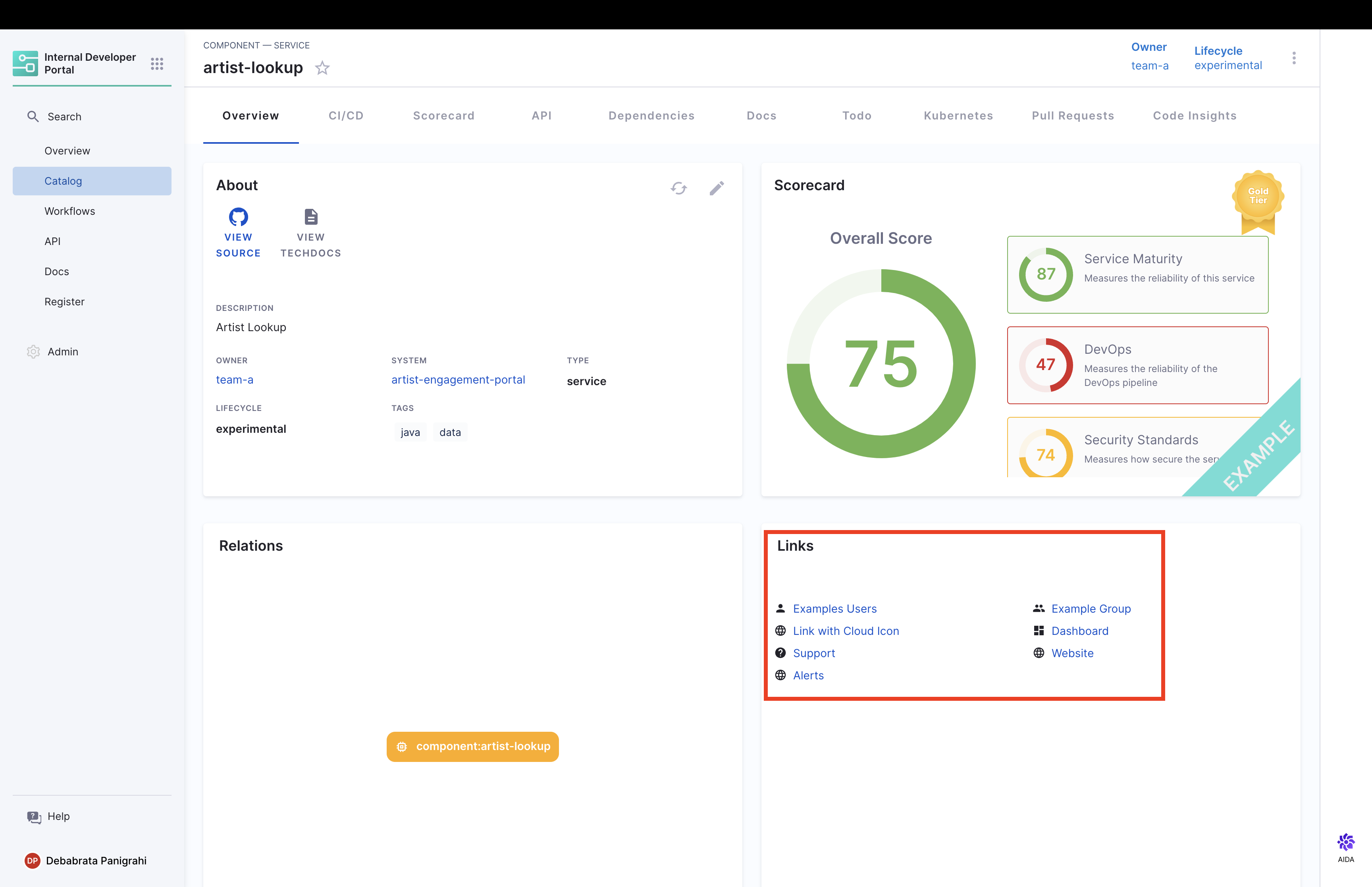The width and height of the screenshot is (1372, 887).
Task: Click the Overall Score 75 gauge
Action: tap(881, 364)
